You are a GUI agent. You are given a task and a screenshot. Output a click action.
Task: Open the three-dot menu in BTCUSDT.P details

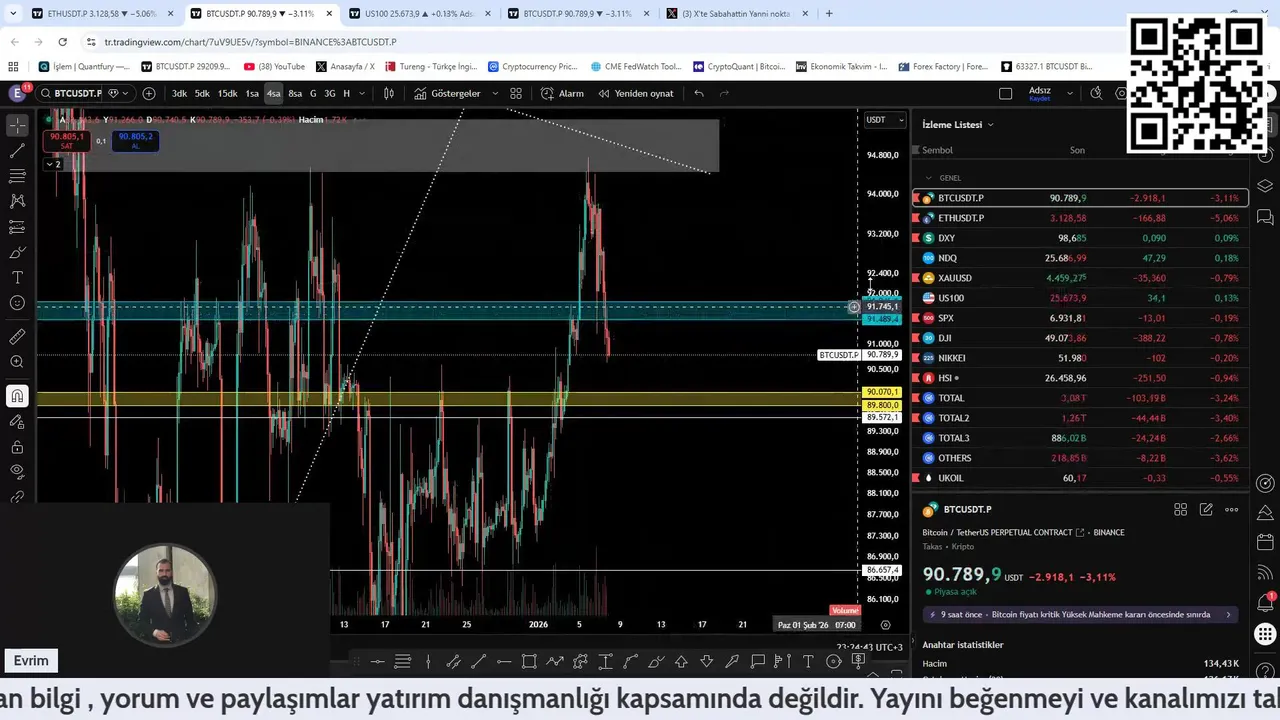coord(1231,509)
